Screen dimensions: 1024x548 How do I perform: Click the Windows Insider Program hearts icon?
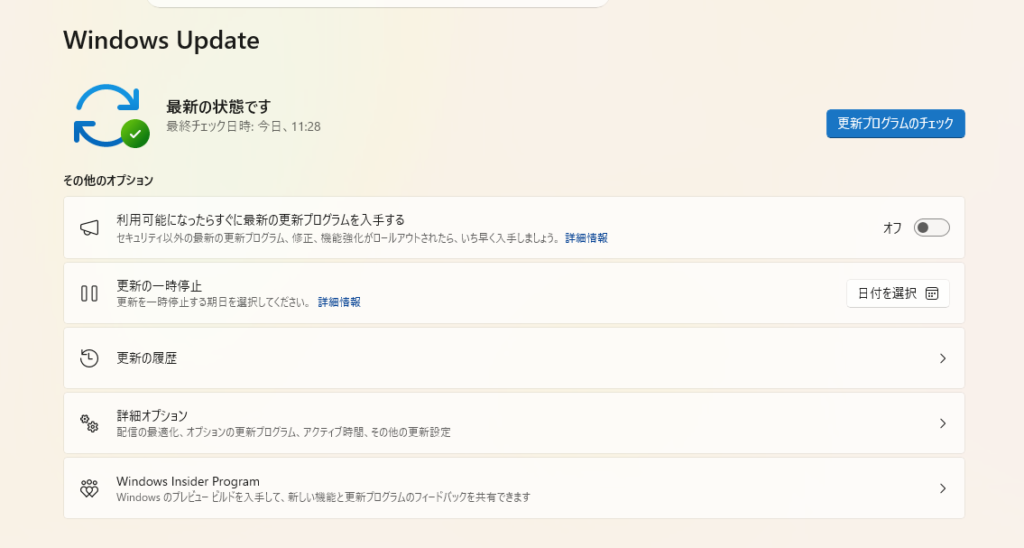[x=89, y=488]
